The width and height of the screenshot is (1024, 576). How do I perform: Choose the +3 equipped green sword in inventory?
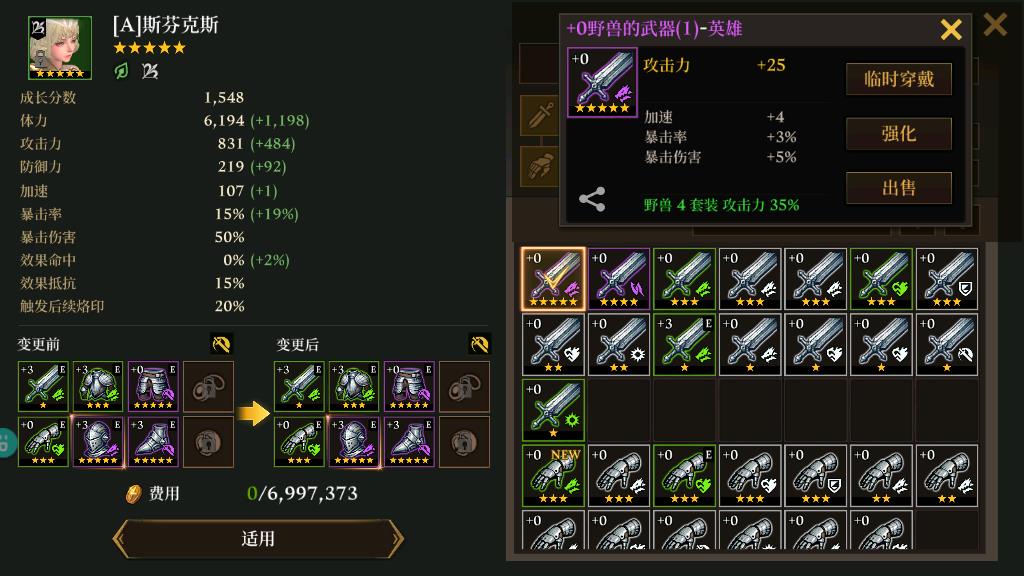pyautogui.click(x=684, y=345)
